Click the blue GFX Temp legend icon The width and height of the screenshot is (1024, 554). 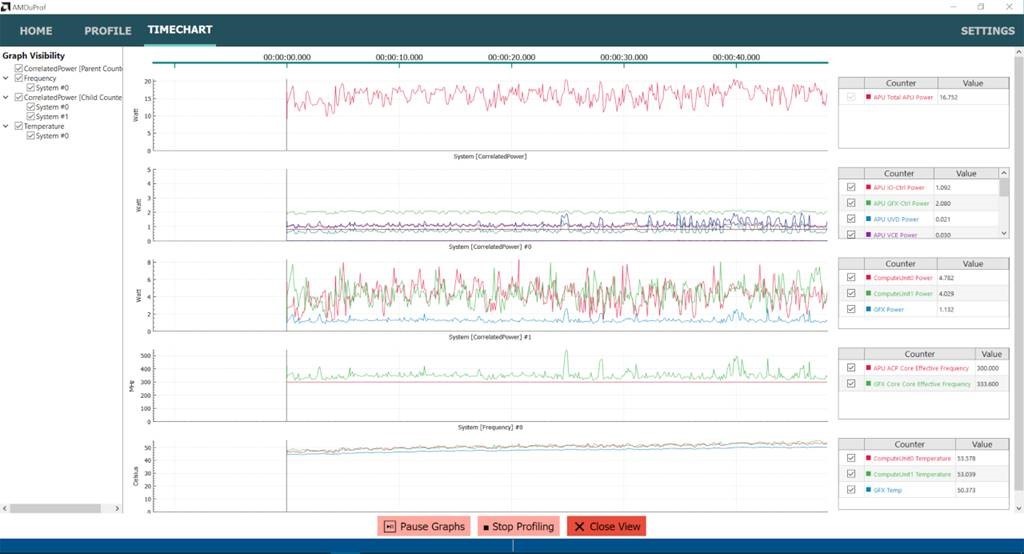tap(869, 490)
